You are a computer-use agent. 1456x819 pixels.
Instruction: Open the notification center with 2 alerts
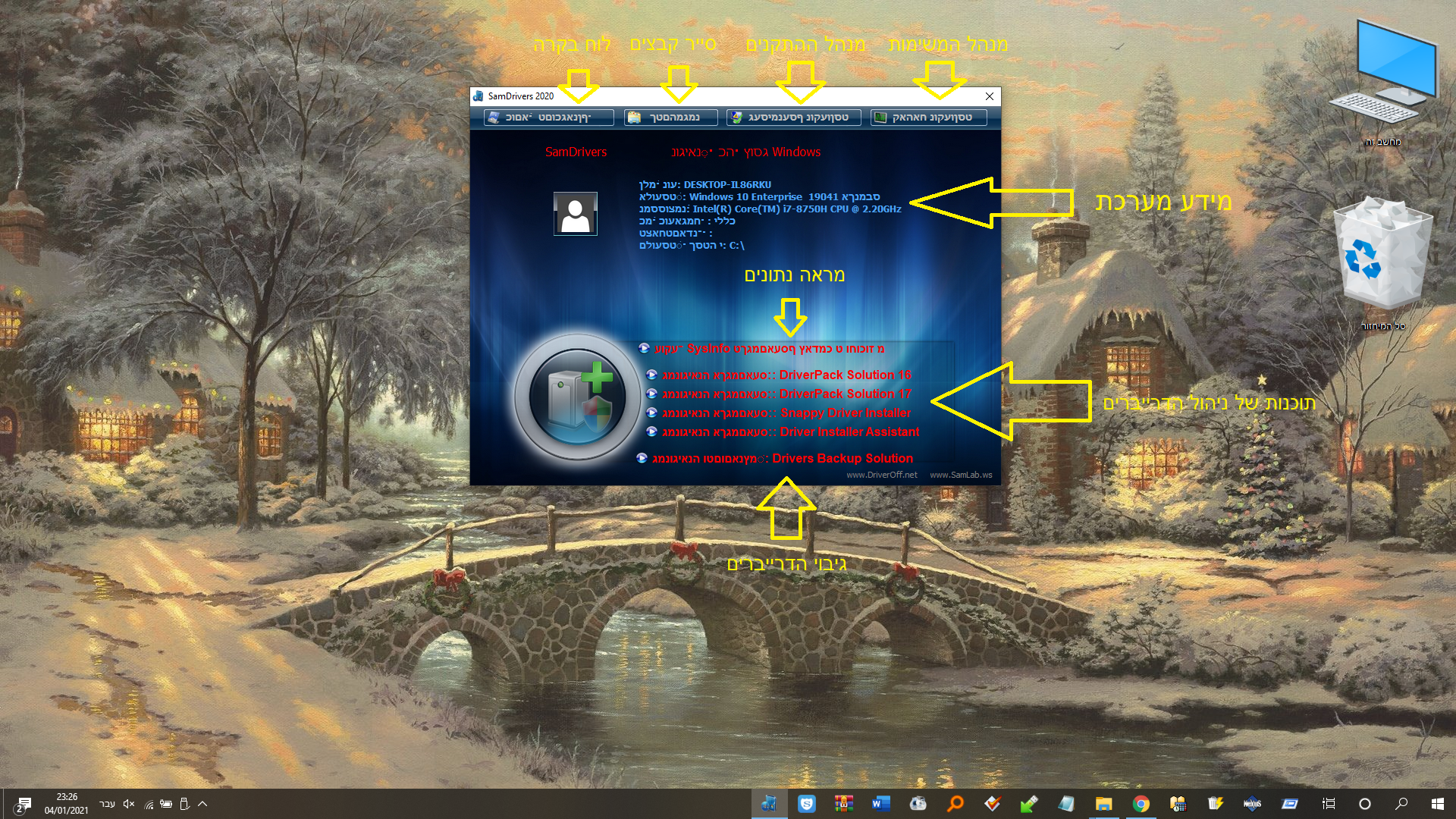[x=23, y=805]
